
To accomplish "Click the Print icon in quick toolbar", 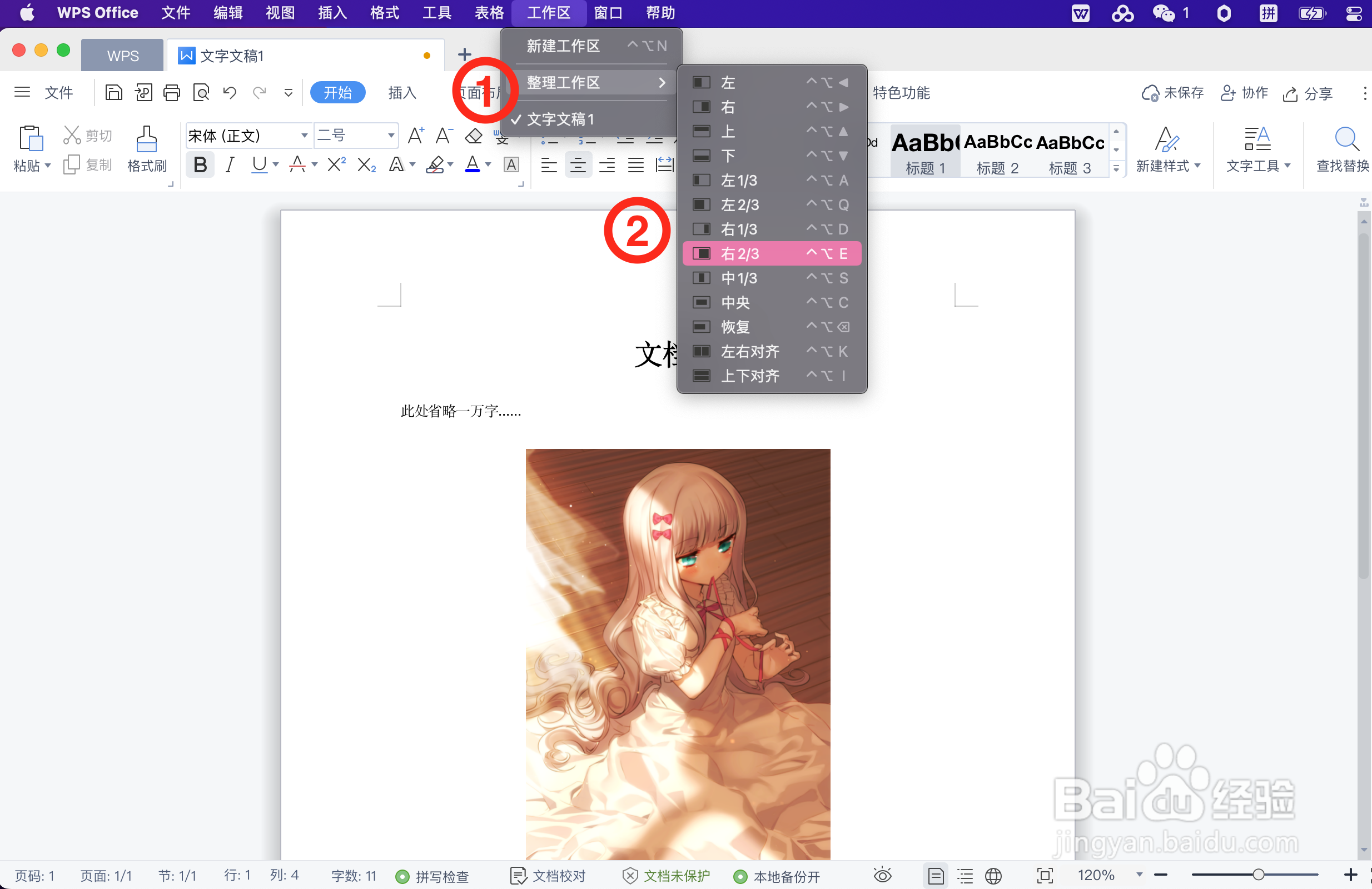I will coord(171,92).
